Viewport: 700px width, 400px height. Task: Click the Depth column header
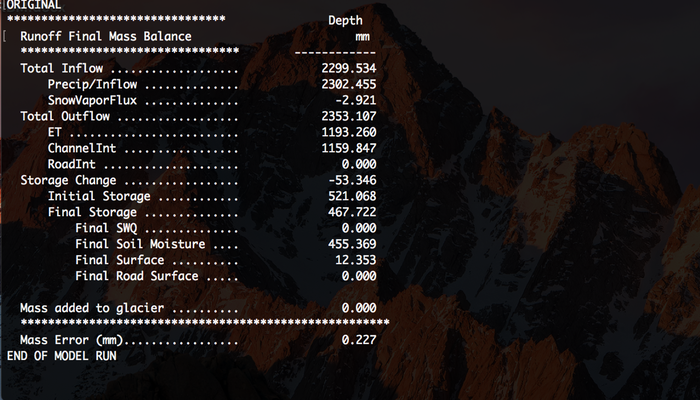[345, 21]
